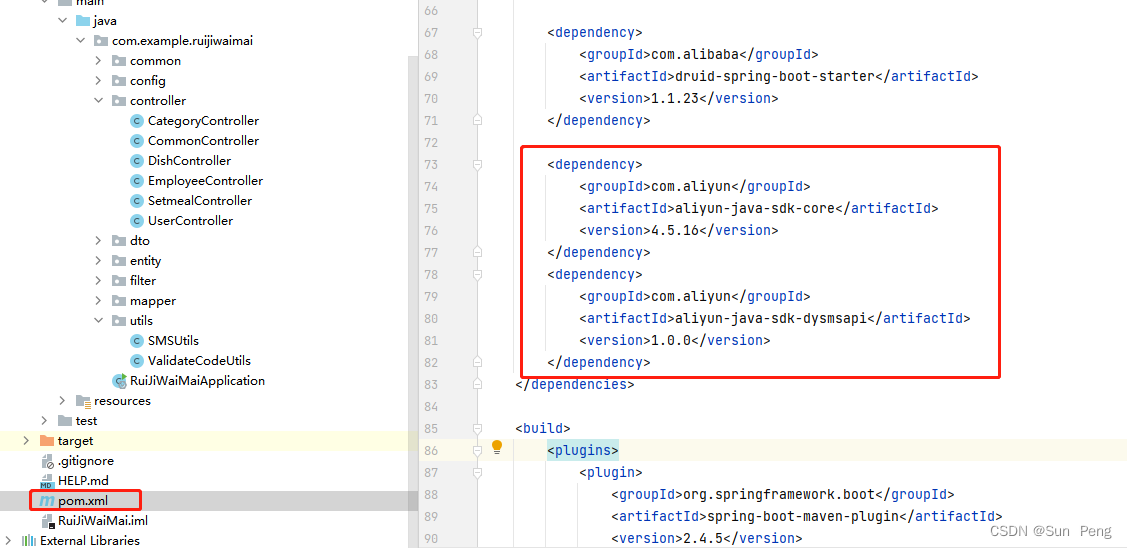This screenshot has height=548, width=1127.
Task: Click the resources folder icon
Action: [83, 401]
